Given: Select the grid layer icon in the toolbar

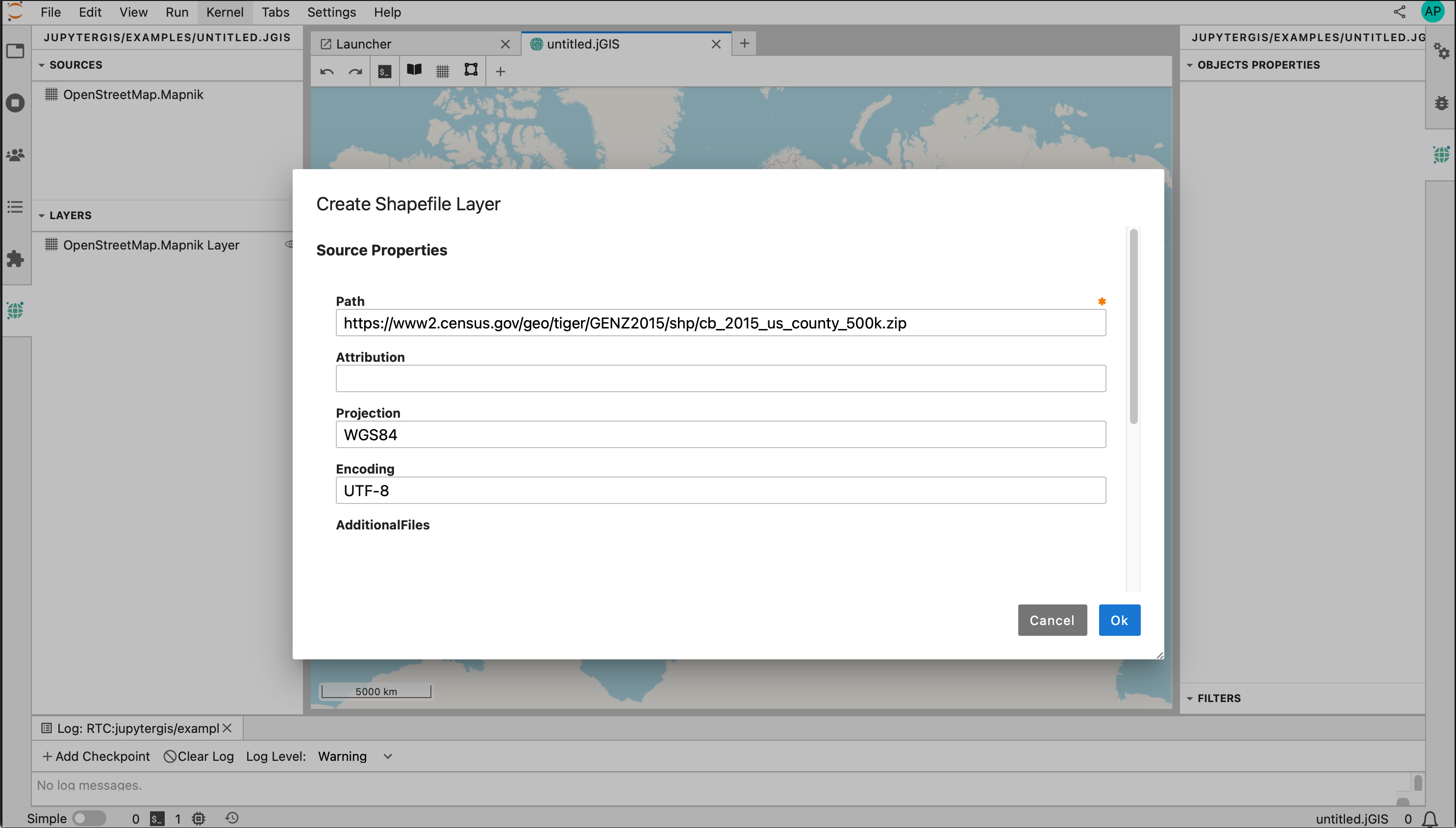Looking at the screenshot, I should (x=443, y=71).
